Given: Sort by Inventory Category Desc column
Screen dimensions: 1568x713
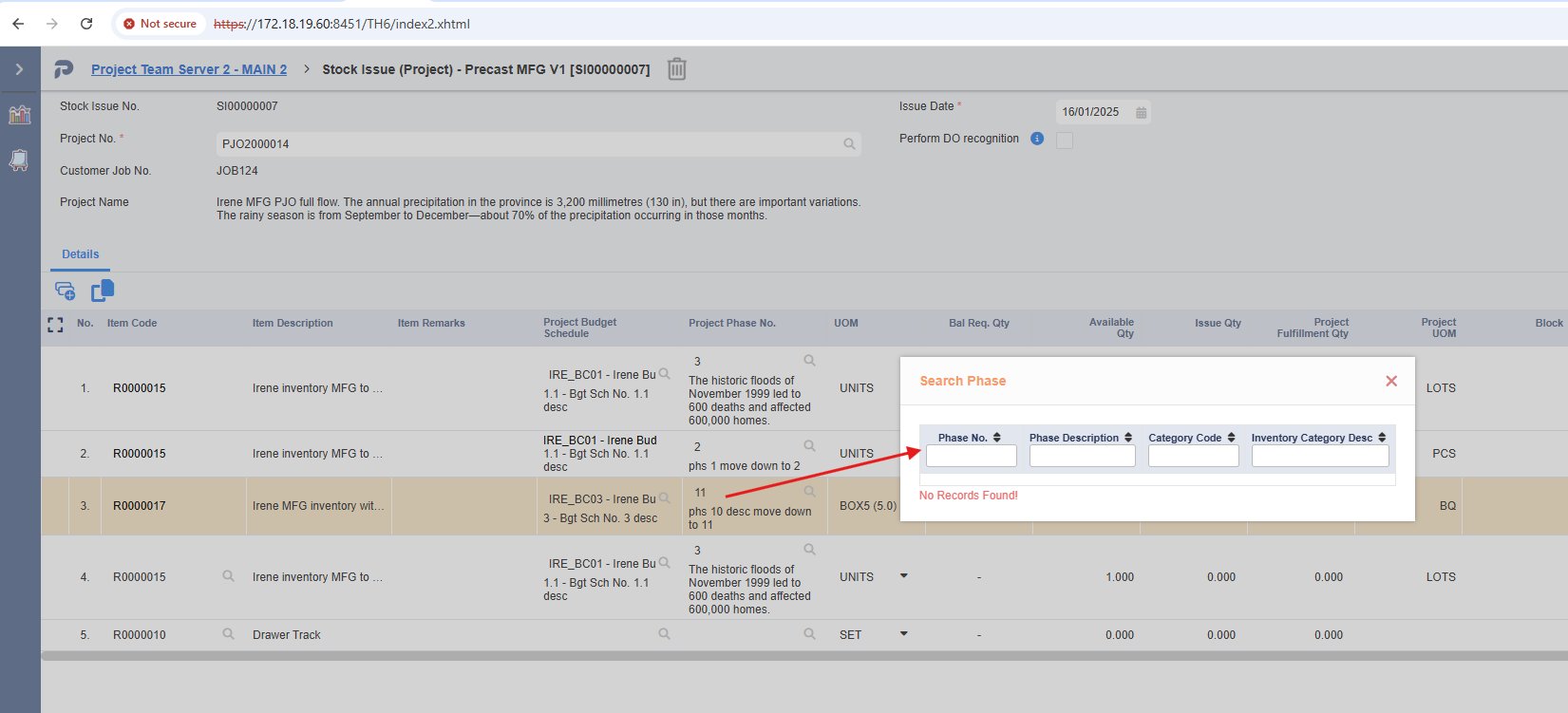Looking at the screenshot, I should click(1382, 438).
